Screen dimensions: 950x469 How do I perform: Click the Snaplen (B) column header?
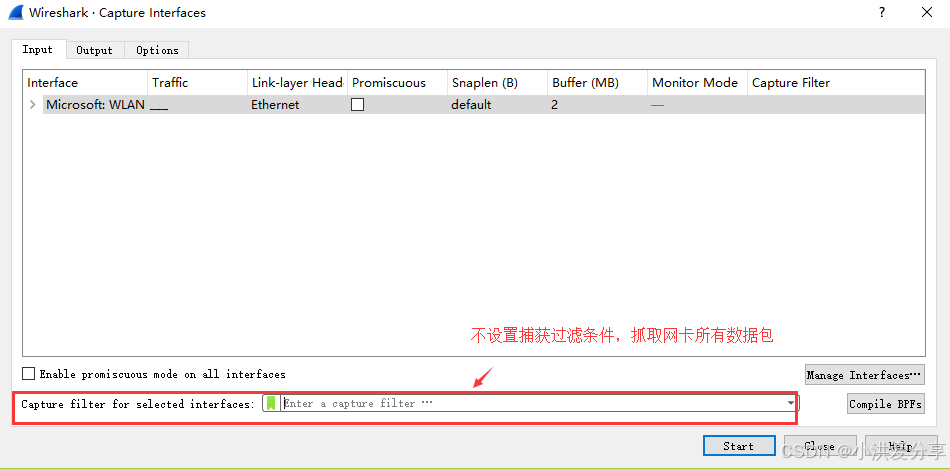point(497,83)
